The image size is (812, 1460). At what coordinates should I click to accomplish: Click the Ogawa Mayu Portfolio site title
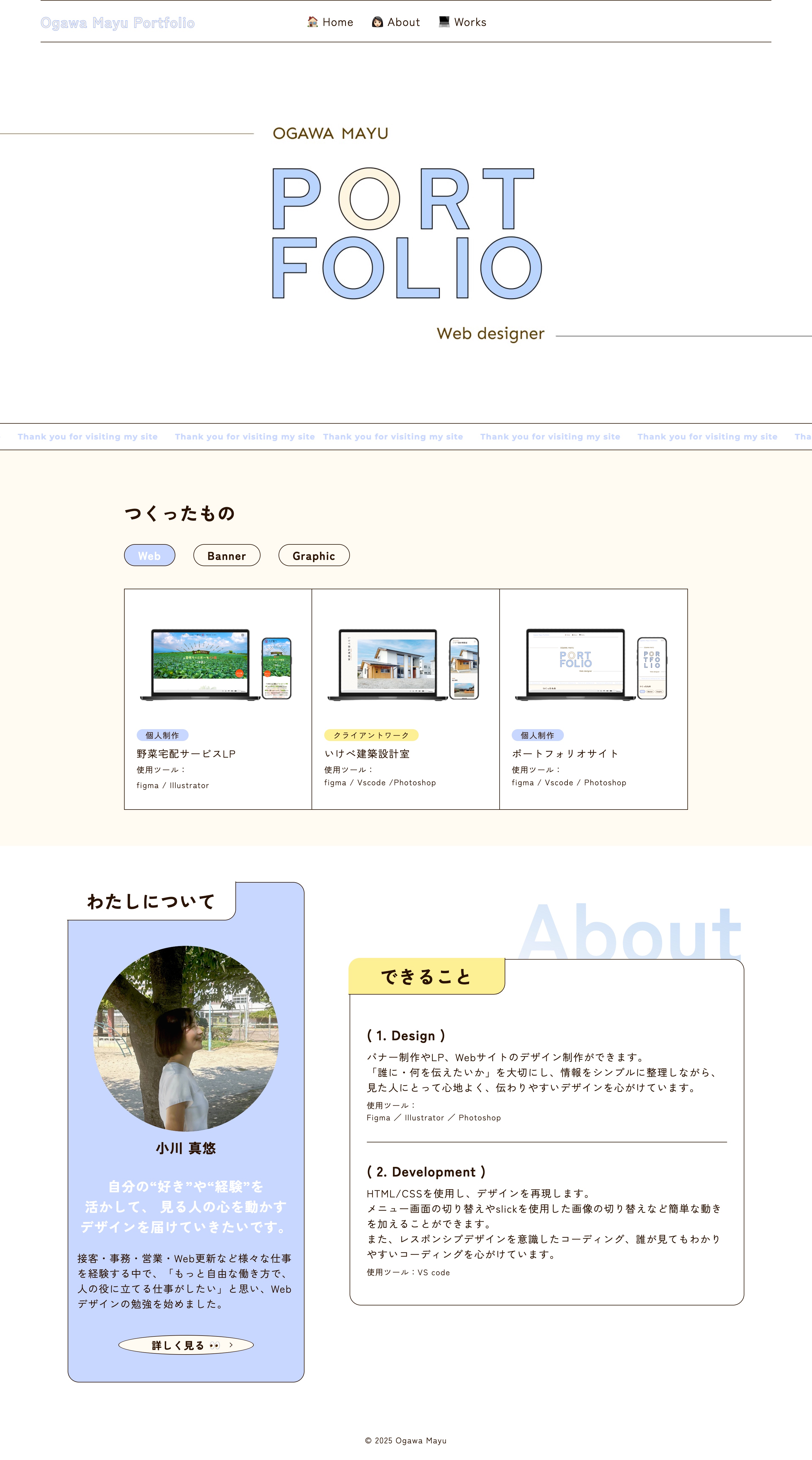tap(117, 22)
